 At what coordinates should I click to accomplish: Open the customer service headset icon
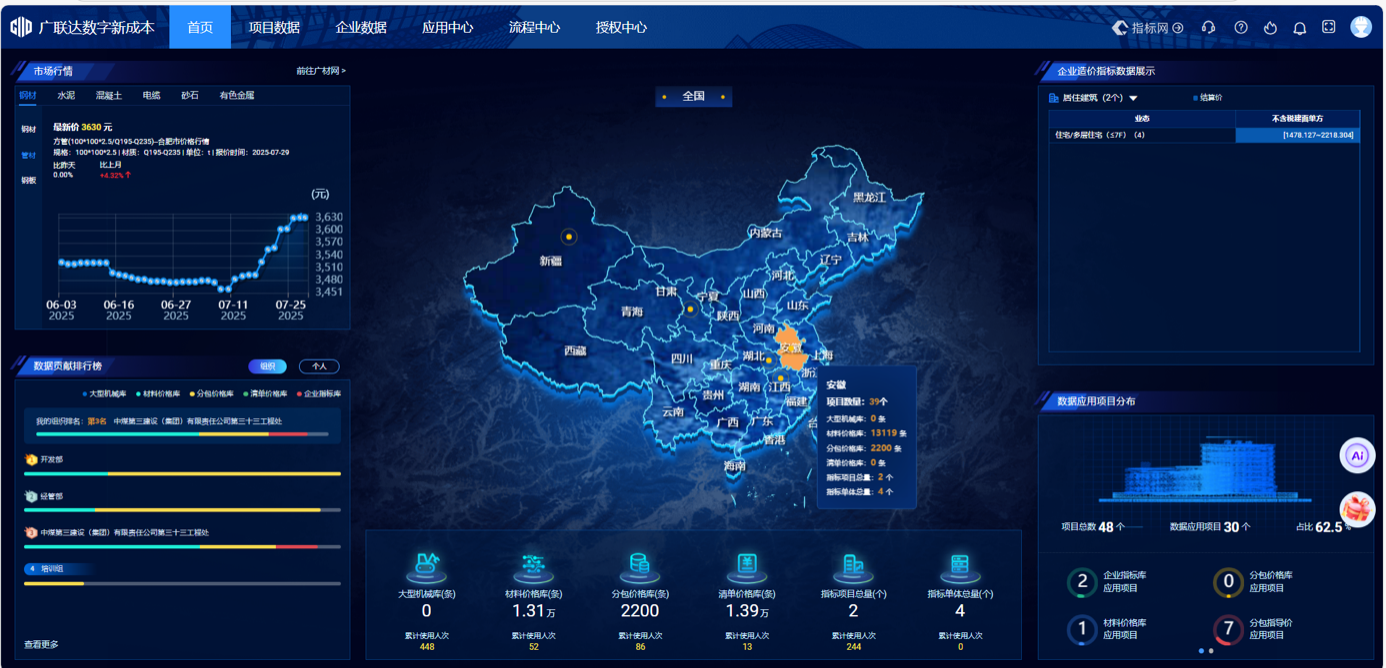tap(1209, 28)
